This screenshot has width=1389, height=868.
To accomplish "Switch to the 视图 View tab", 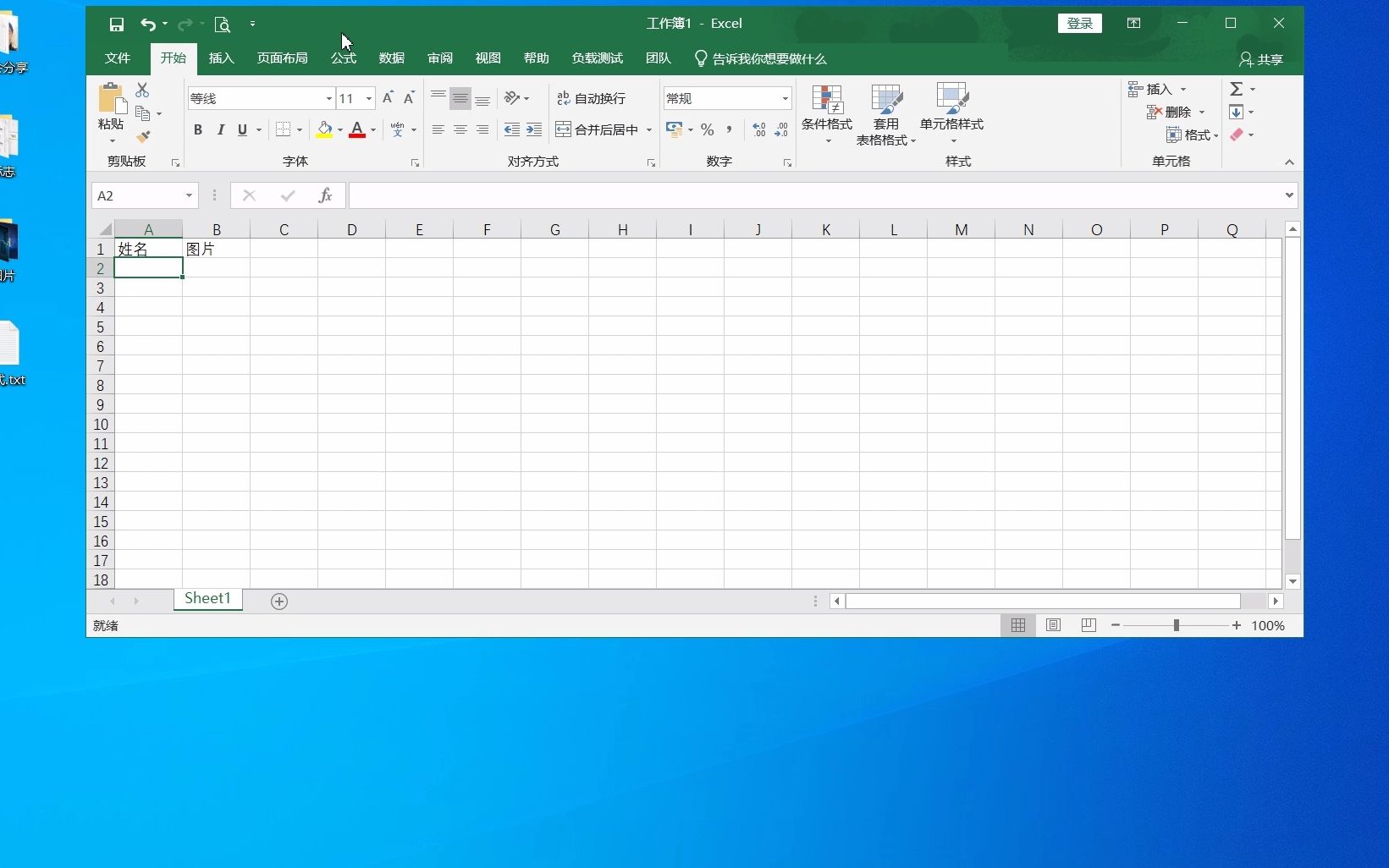I will (x=488, y=58).
